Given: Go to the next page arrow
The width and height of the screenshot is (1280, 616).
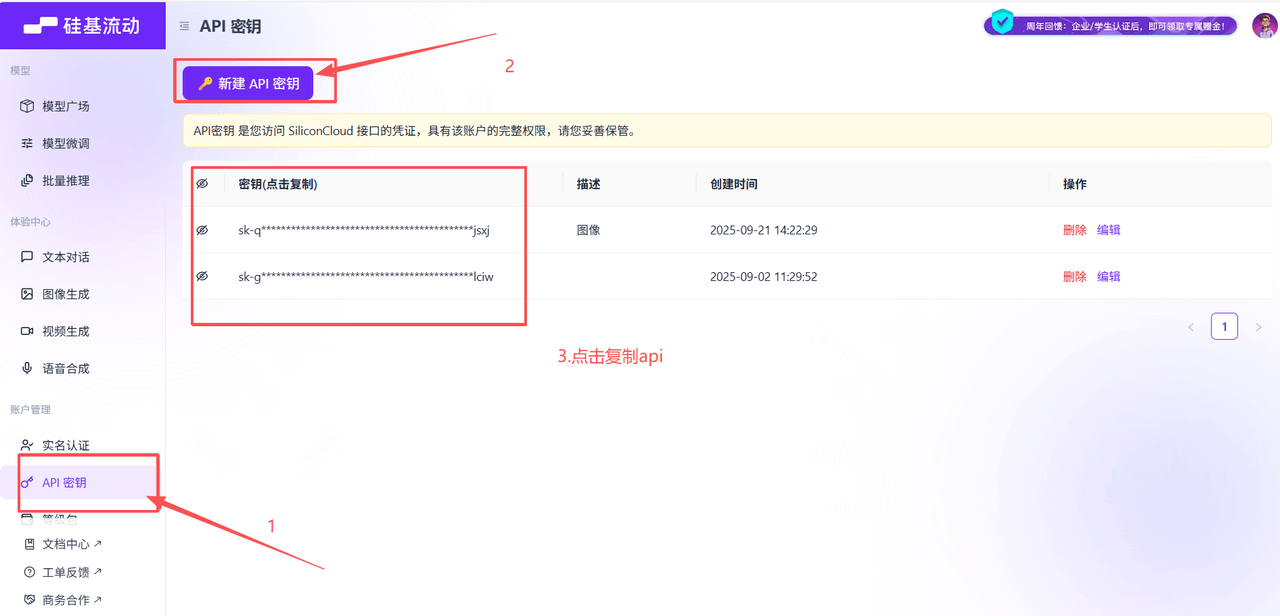Looking at the screenshot, I should (x=1258, y=327).
